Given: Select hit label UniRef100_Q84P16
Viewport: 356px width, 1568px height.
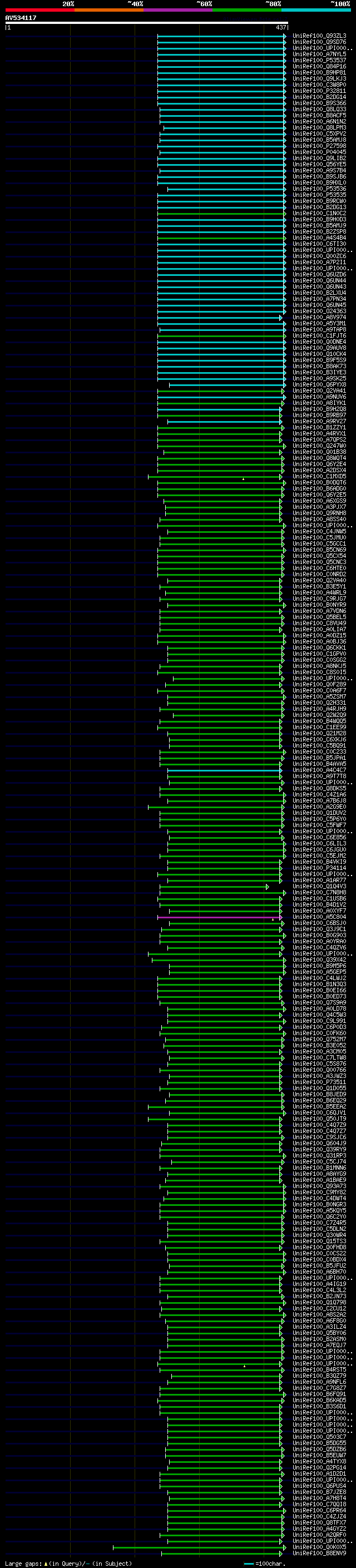Looking at the screenshot, I should tap(319, 66).
